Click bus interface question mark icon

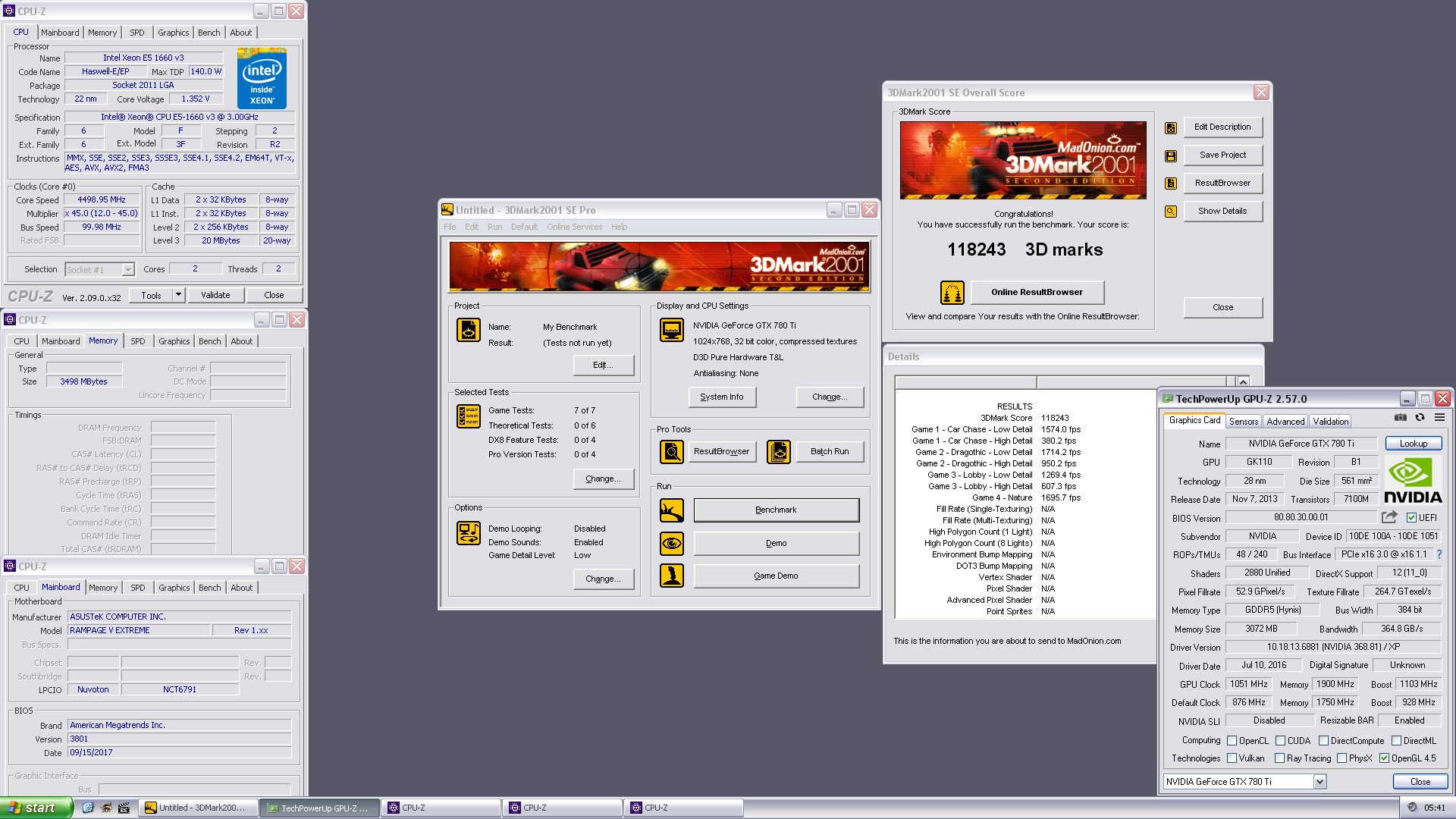click(x=1439, y=554)
